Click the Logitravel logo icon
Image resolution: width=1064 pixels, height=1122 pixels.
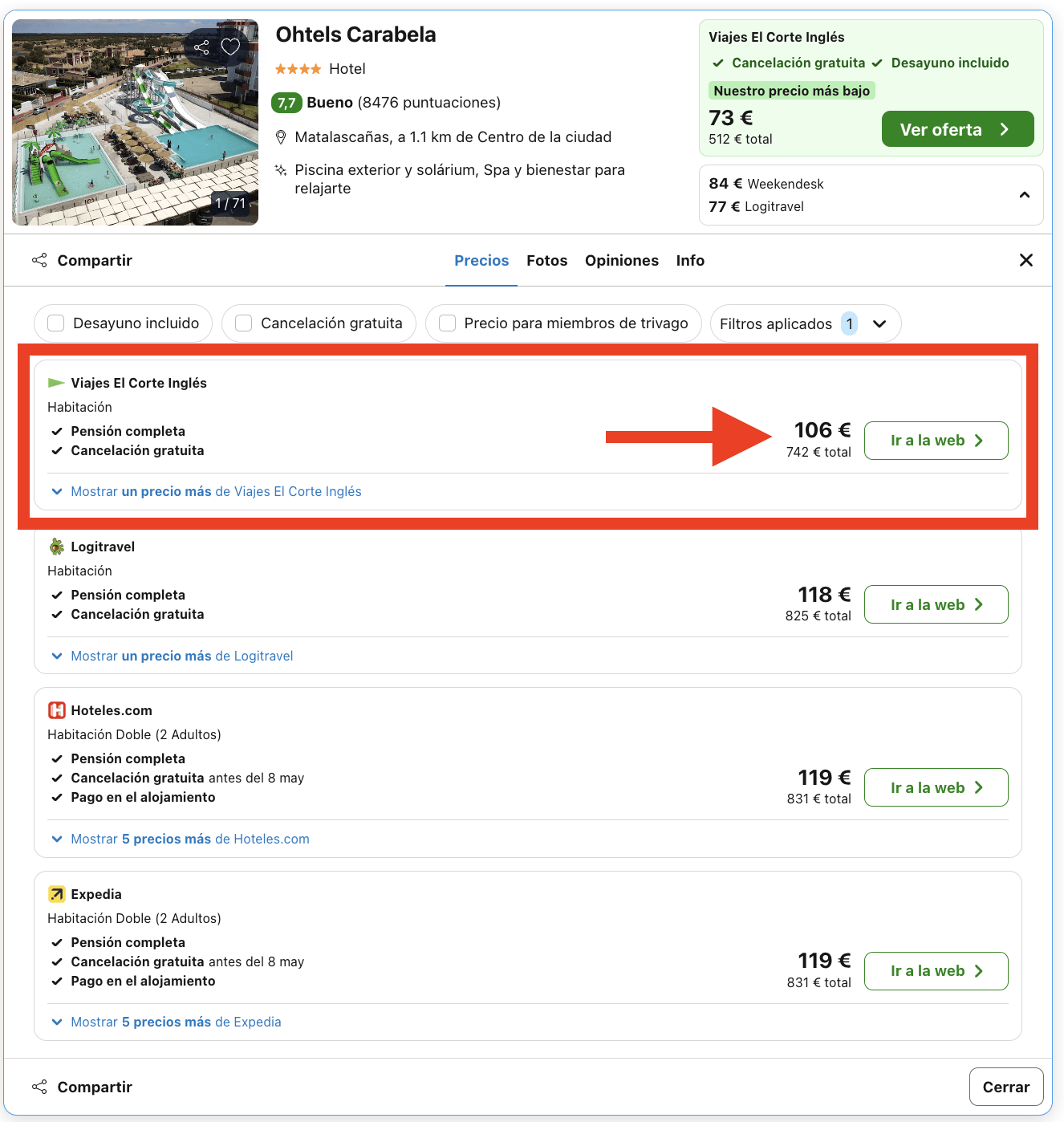(x=56, y=547)
